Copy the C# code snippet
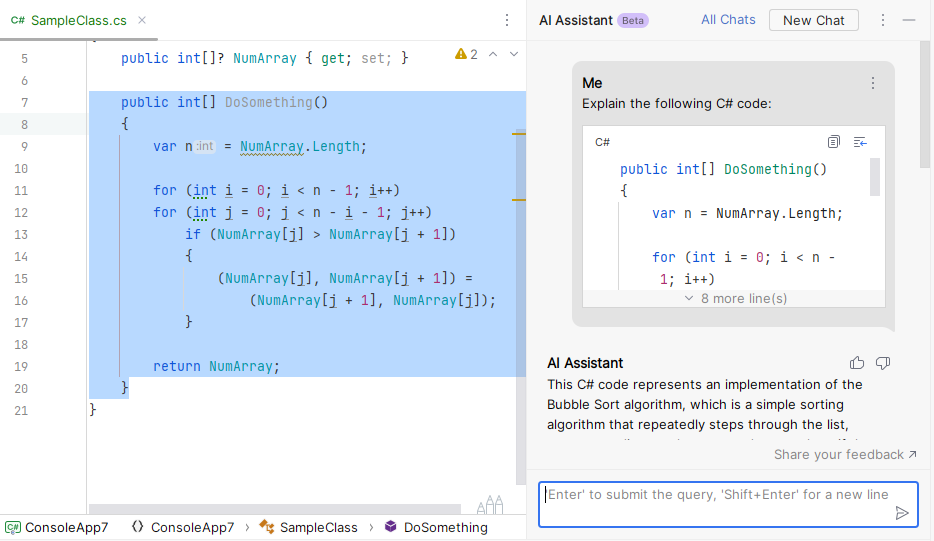This screenshot has height=541, width=934. tap(833, 142)
